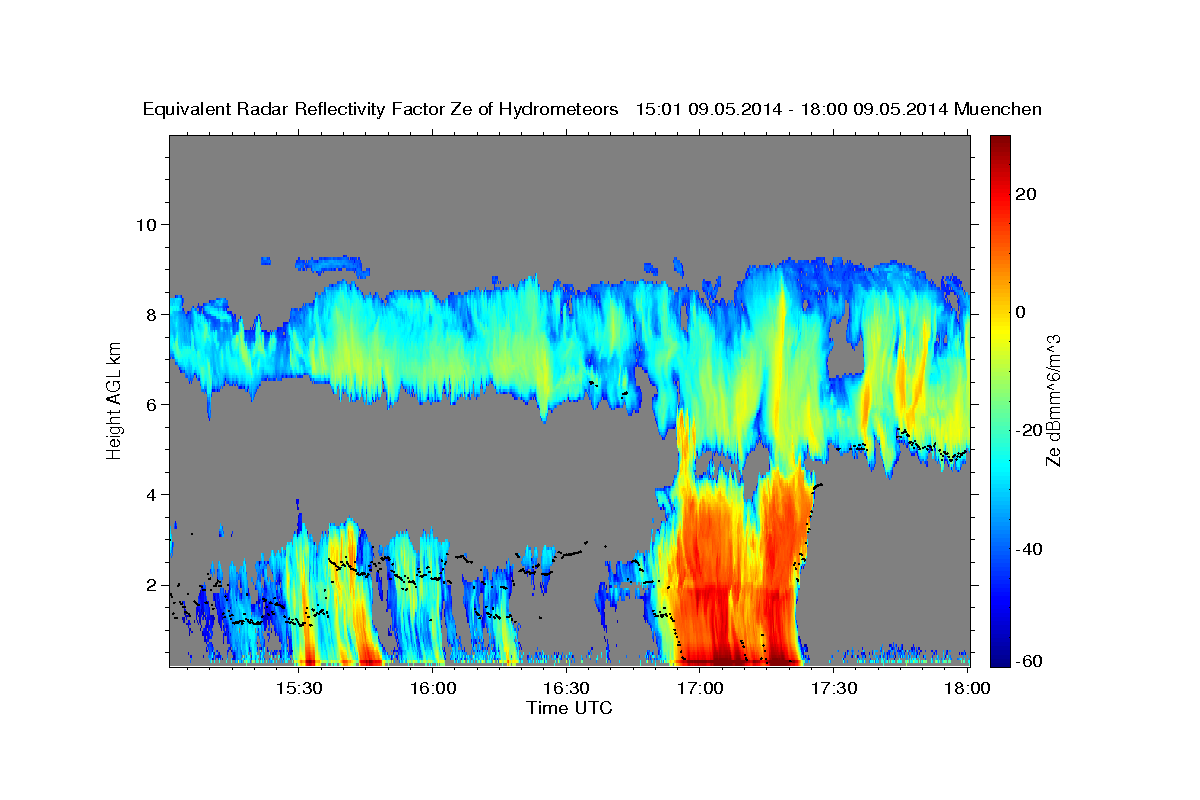Click the 15:30 time tick label
The width and height of the screenshot is (1200, 800).
coord(299,688)
